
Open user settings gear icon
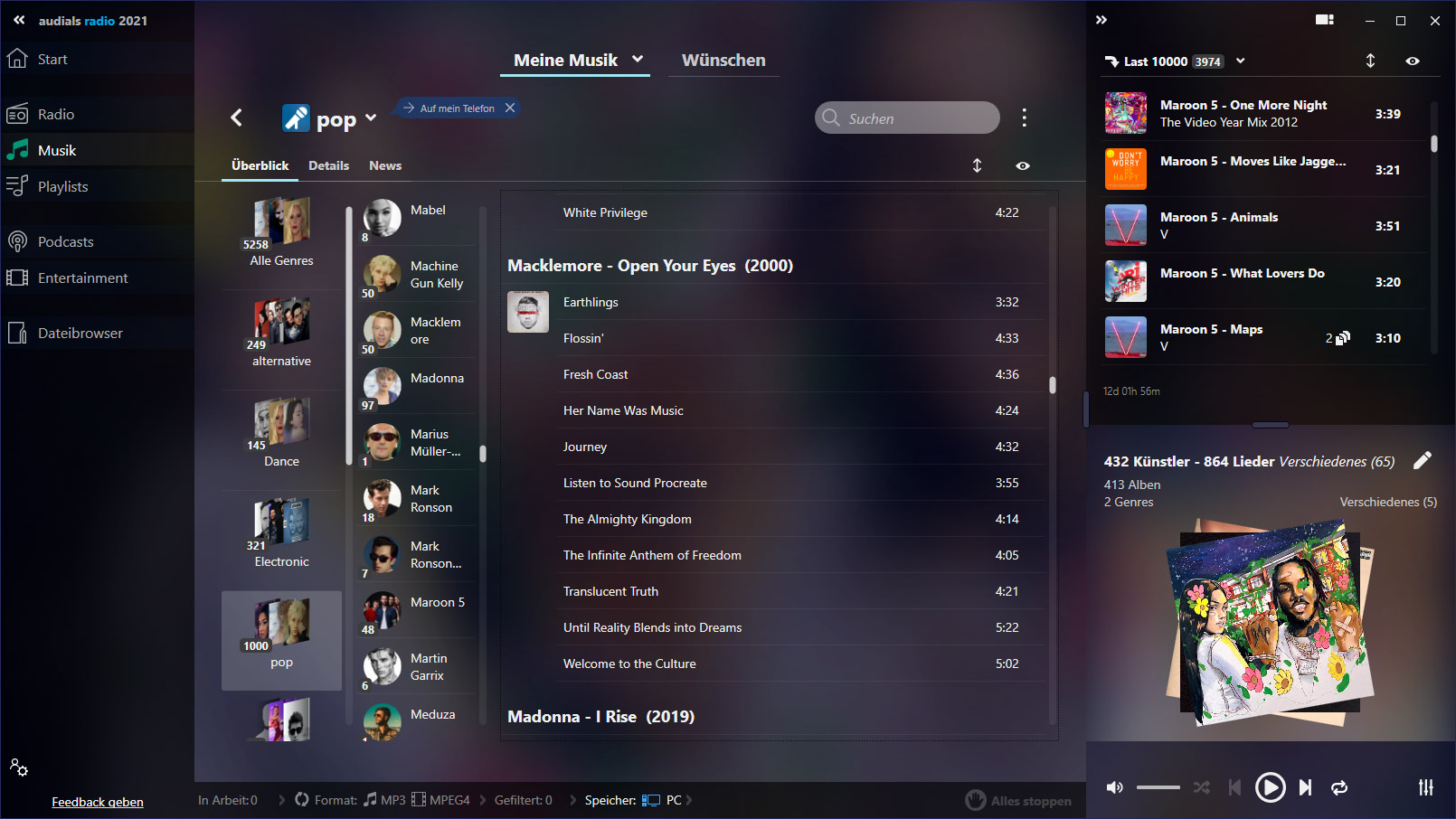(19, 767)
